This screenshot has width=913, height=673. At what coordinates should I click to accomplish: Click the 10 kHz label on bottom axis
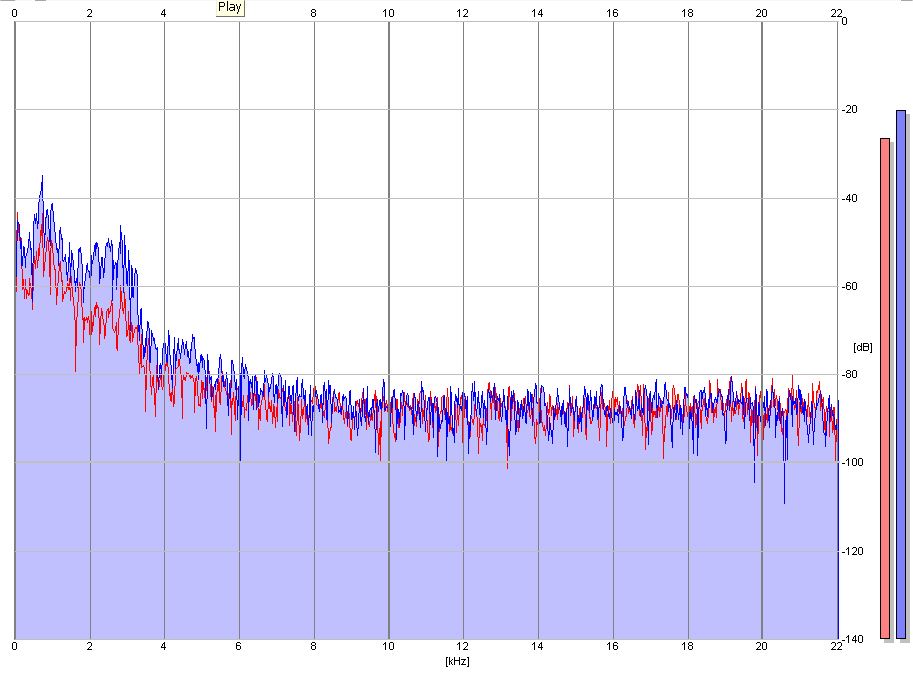tap(388, 648)
